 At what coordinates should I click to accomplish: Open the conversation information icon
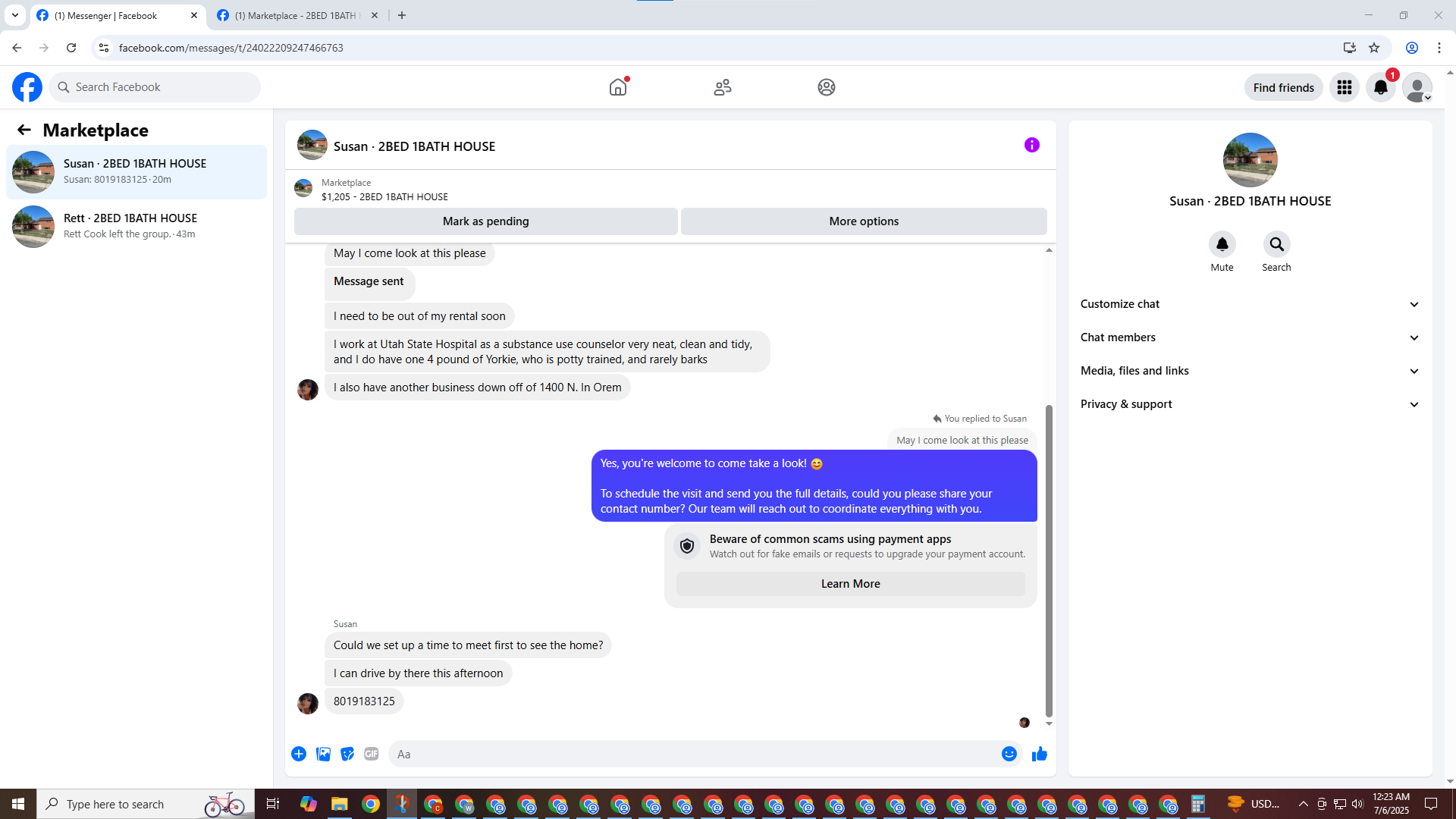1031,145
